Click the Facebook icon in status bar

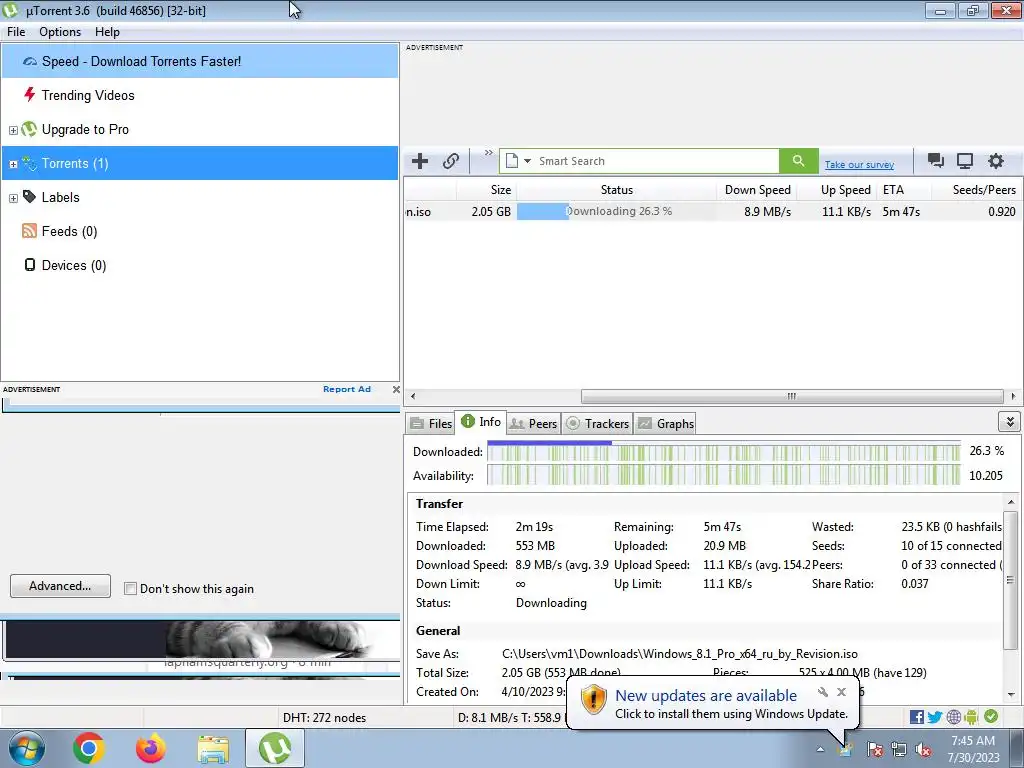tap(916, 717)
